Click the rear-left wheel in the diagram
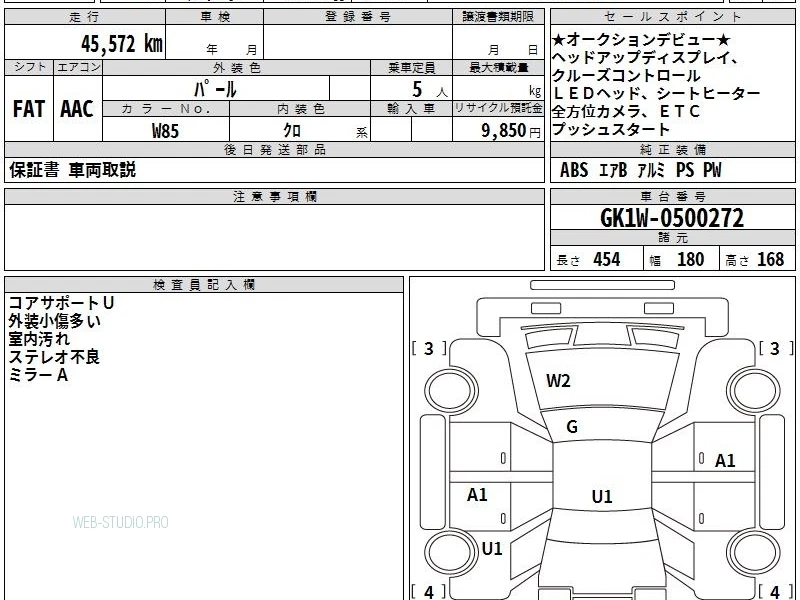This screenshot has height=600, width=800. pos(451,553)
